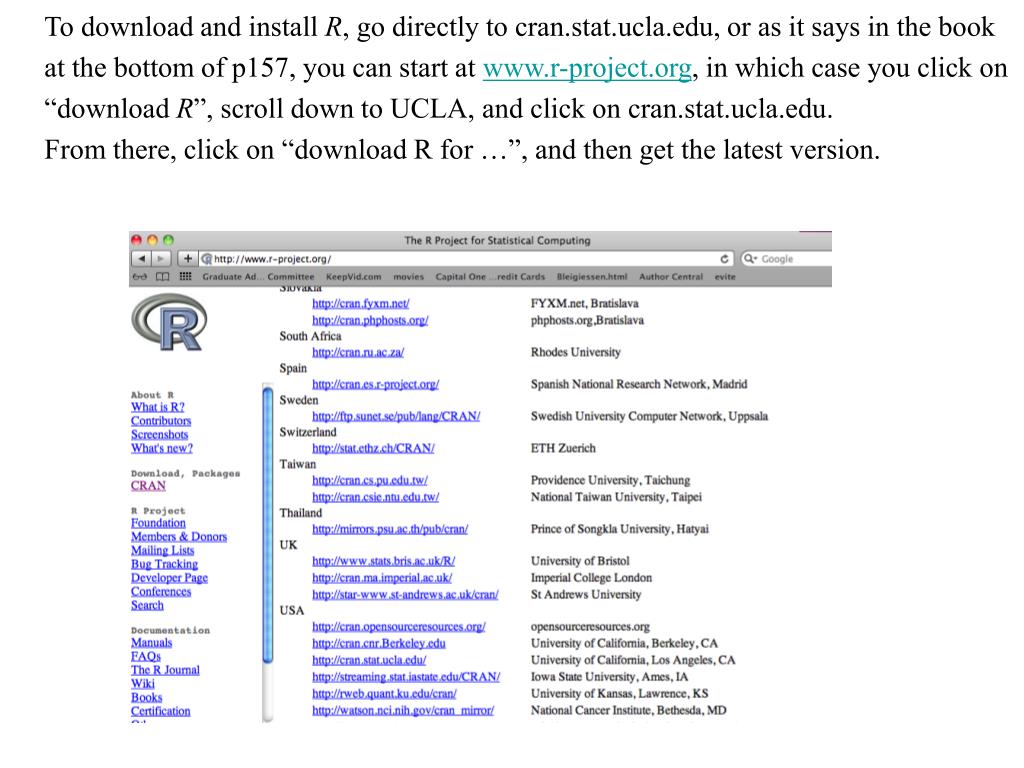
Task: Open the Contributors sidebar link
Action: tap(161, 421)
